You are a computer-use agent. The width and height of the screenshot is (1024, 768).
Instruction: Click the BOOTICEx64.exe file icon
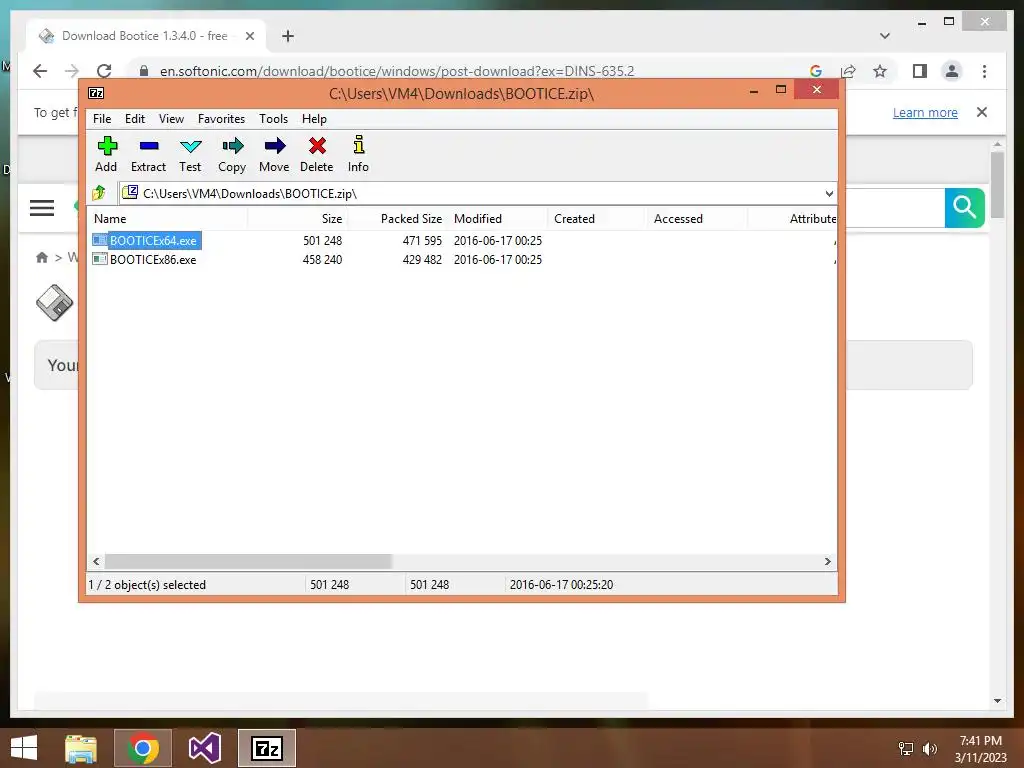point(100,240)
